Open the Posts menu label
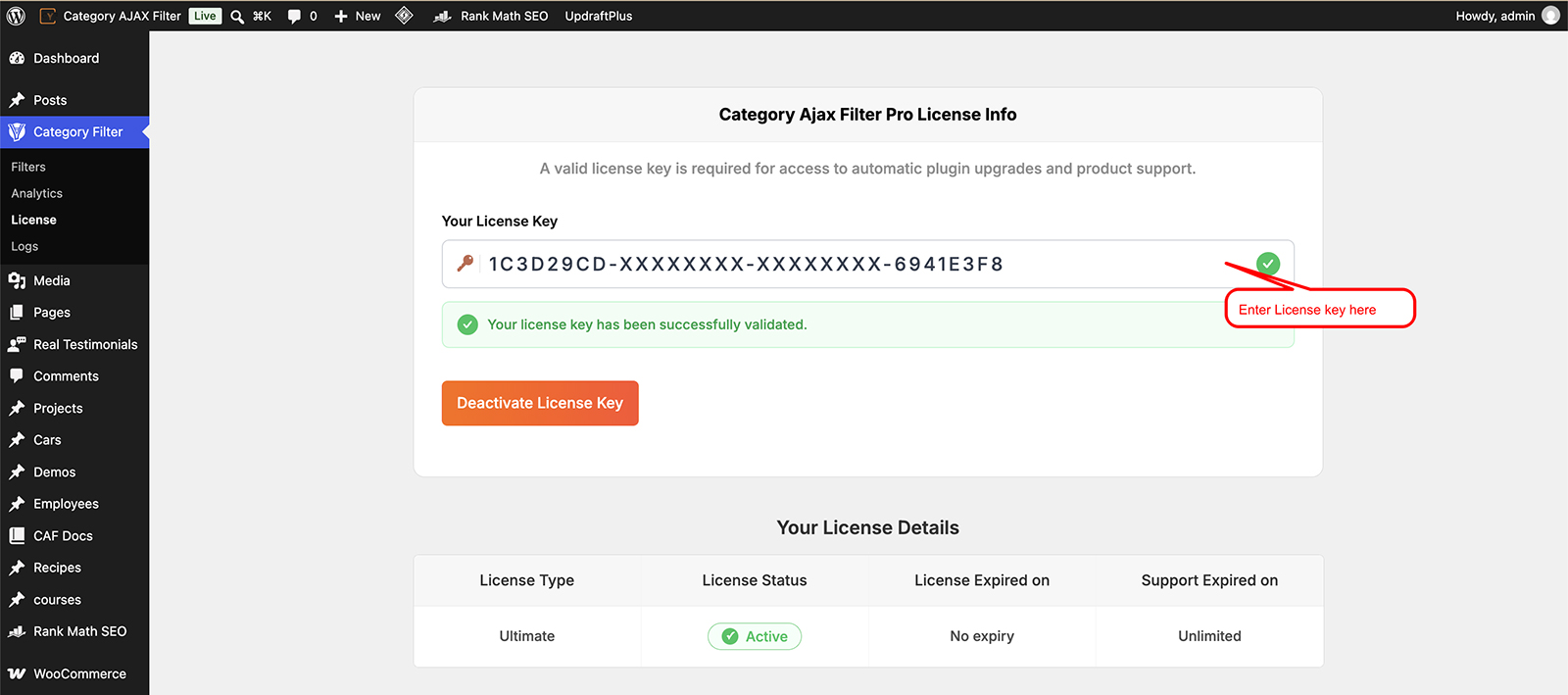The height and width of the screenshot is (695, 1568). (x=50, y=100)
